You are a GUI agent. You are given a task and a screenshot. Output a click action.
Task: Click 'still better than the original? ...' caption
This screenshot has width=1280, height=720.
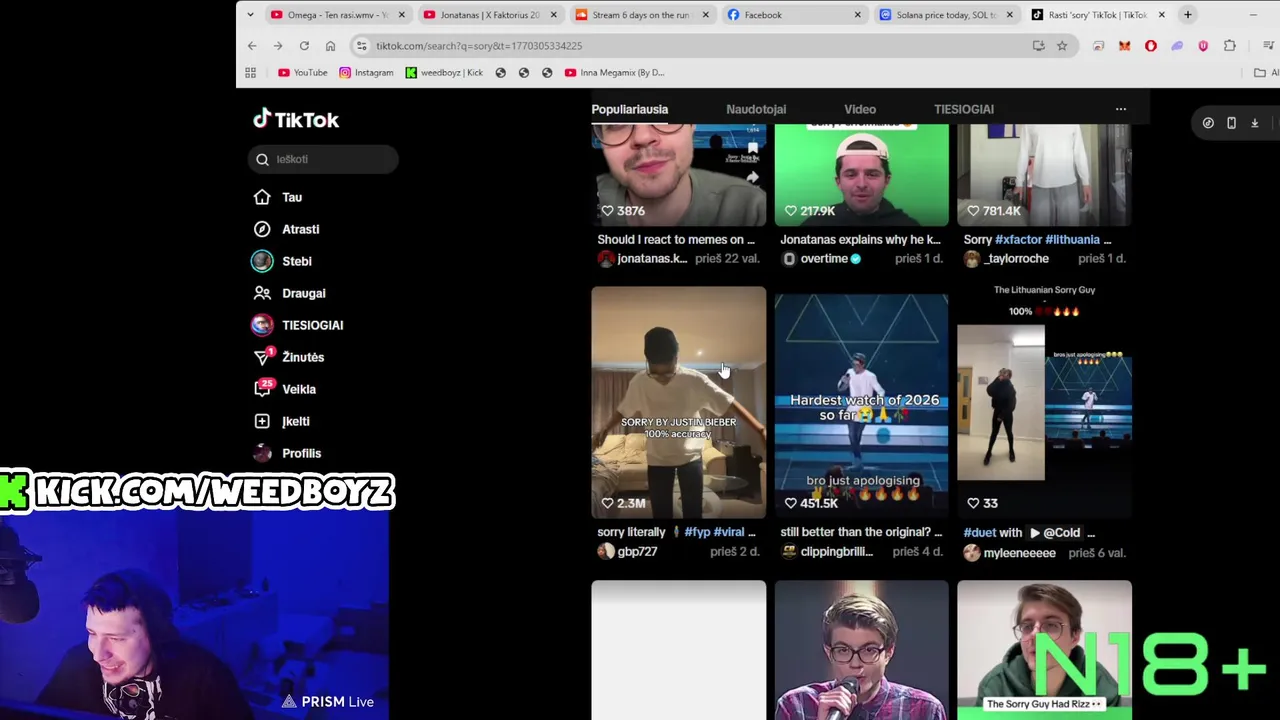(861, 532)
